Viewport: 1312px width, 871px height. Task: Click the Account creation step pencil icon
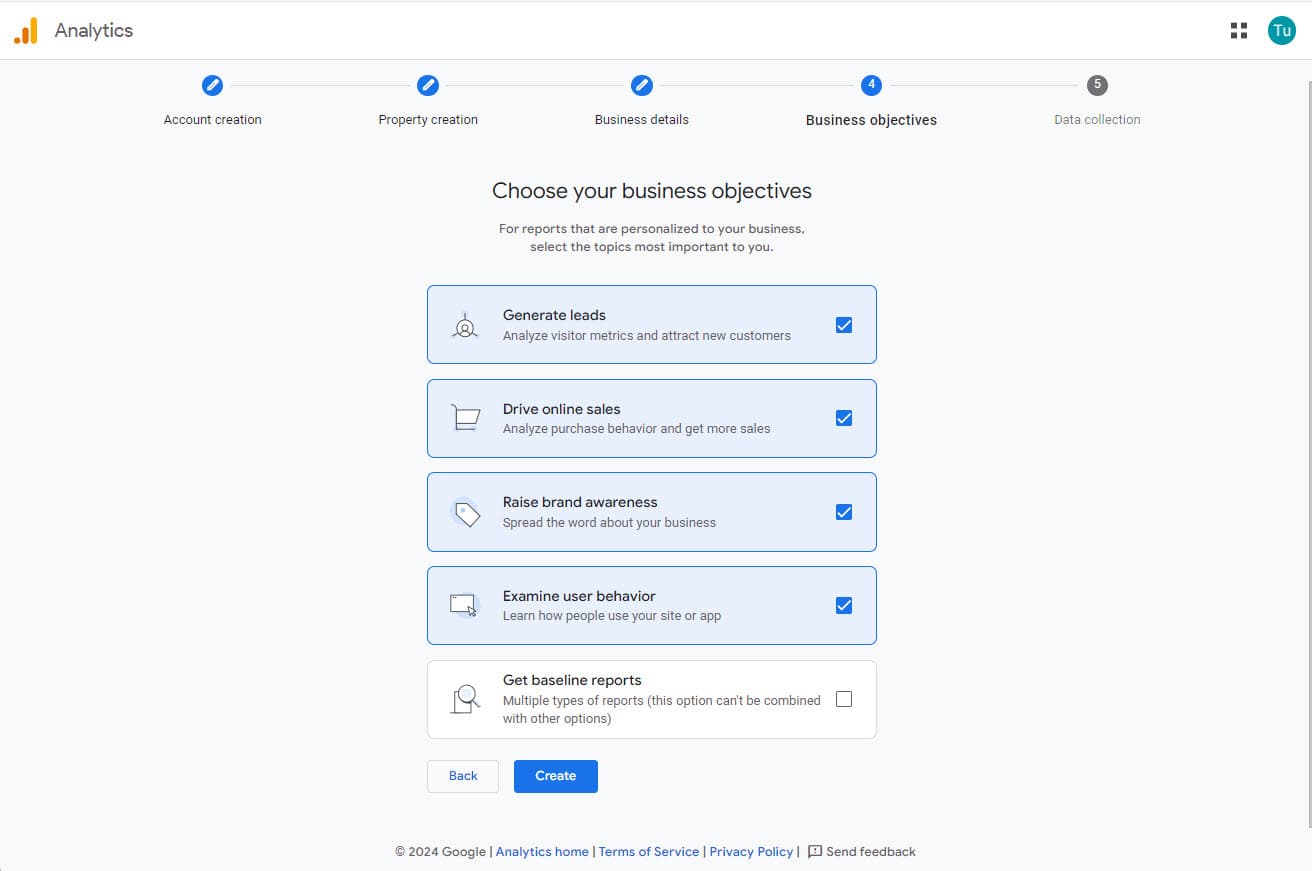click(x=212, y=85)
